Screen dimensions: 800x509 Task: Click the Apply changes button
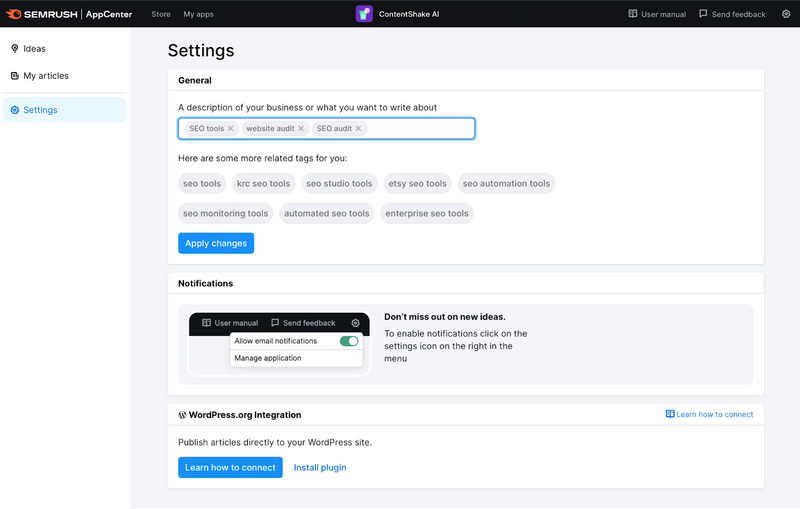coord(216,243)
